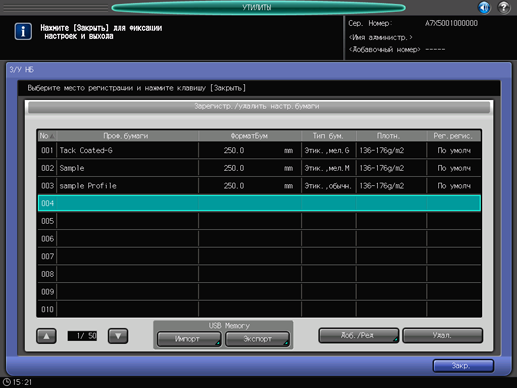Click the Удал. button
This screenshot has height=388, width=517.
pyautogui.click(x=442, y=335)
